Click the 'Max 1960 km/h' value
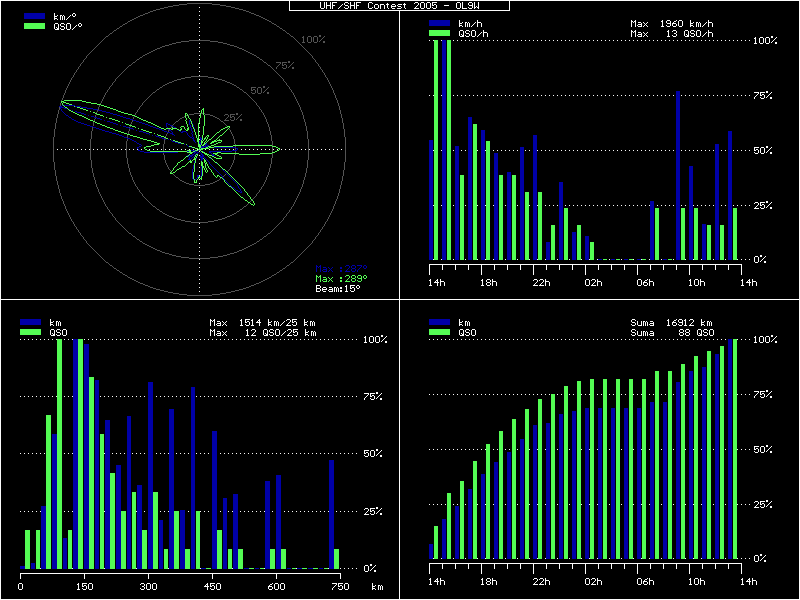800x600 pixels. click(x=672, y=24)
